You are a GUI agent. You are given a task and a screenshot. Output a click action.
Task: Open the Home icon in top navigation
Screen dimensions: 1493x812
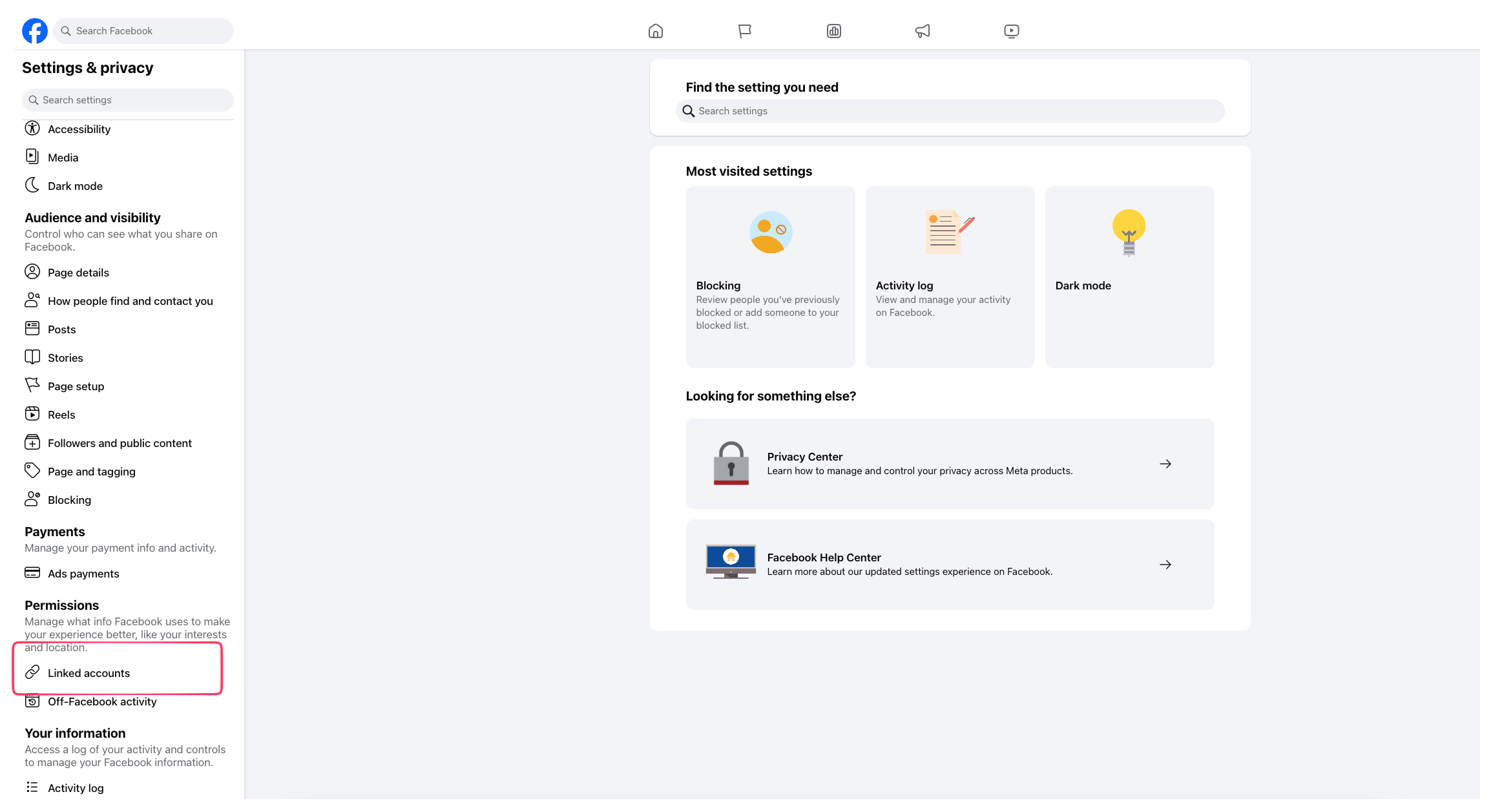coord(655,31)
